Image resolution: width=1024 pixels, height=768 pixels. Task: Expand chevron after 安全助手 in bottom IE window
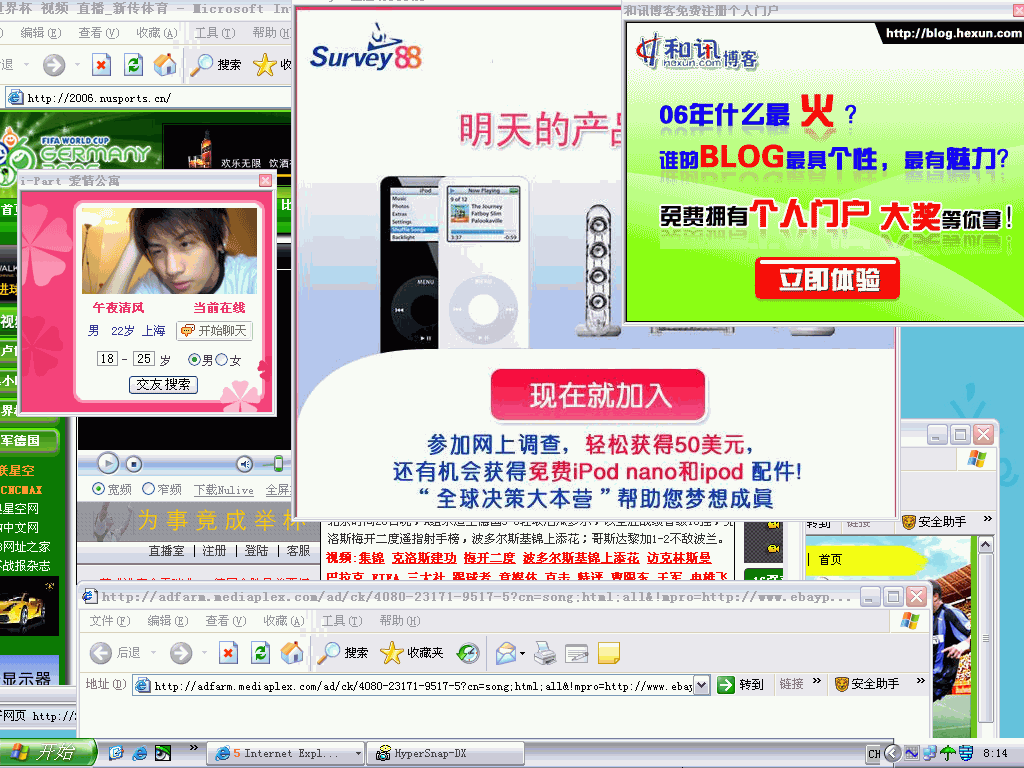[x=920, y=681]
